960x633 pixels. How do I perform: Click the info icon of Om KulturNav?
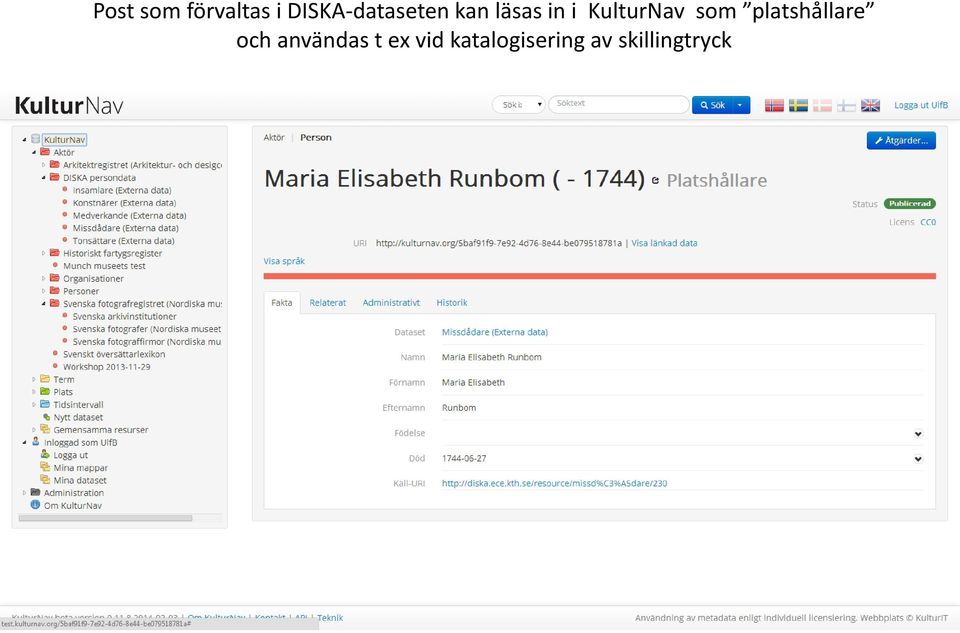click(36, 505)
